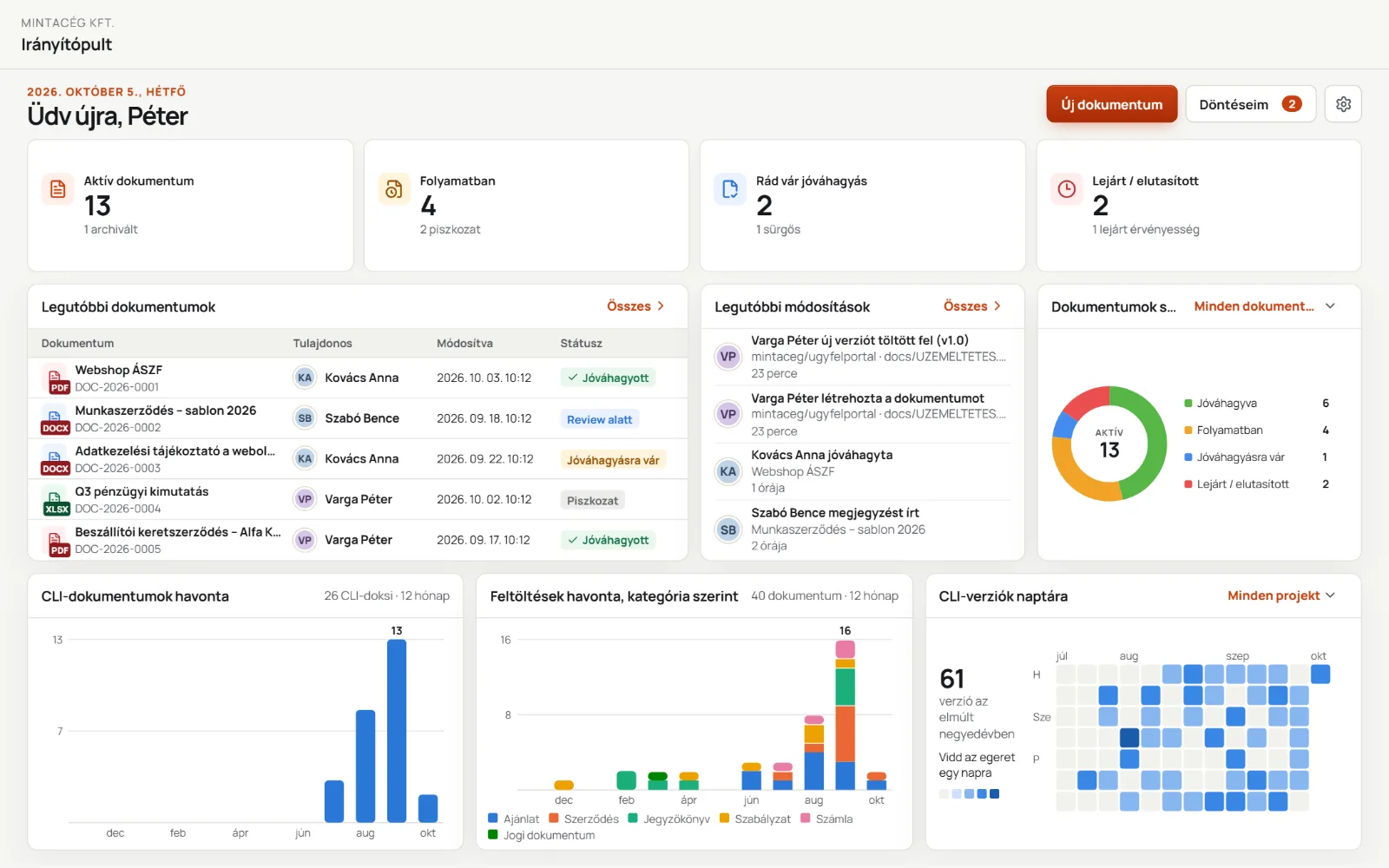
Task: Click Szabó Bence's avatar in the documents table
Action: point(305,418)
